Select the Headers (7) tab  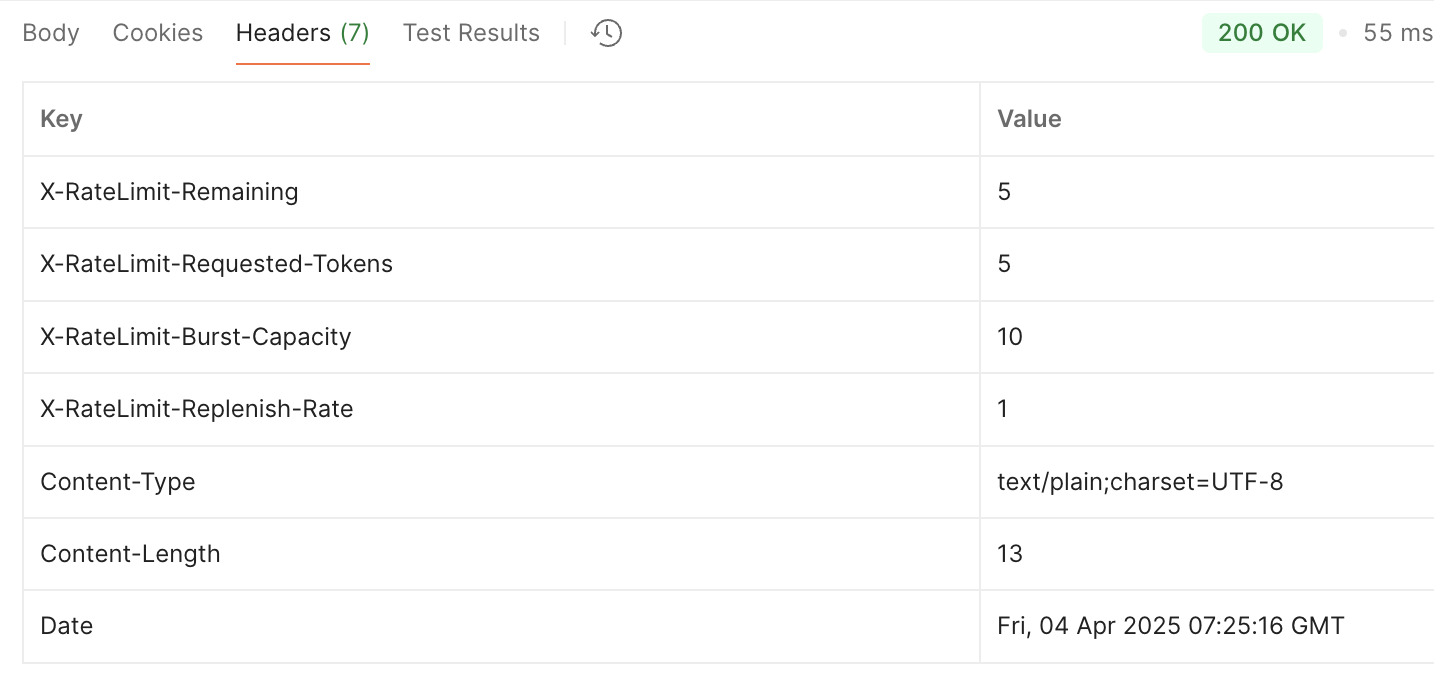pos(303,33)
